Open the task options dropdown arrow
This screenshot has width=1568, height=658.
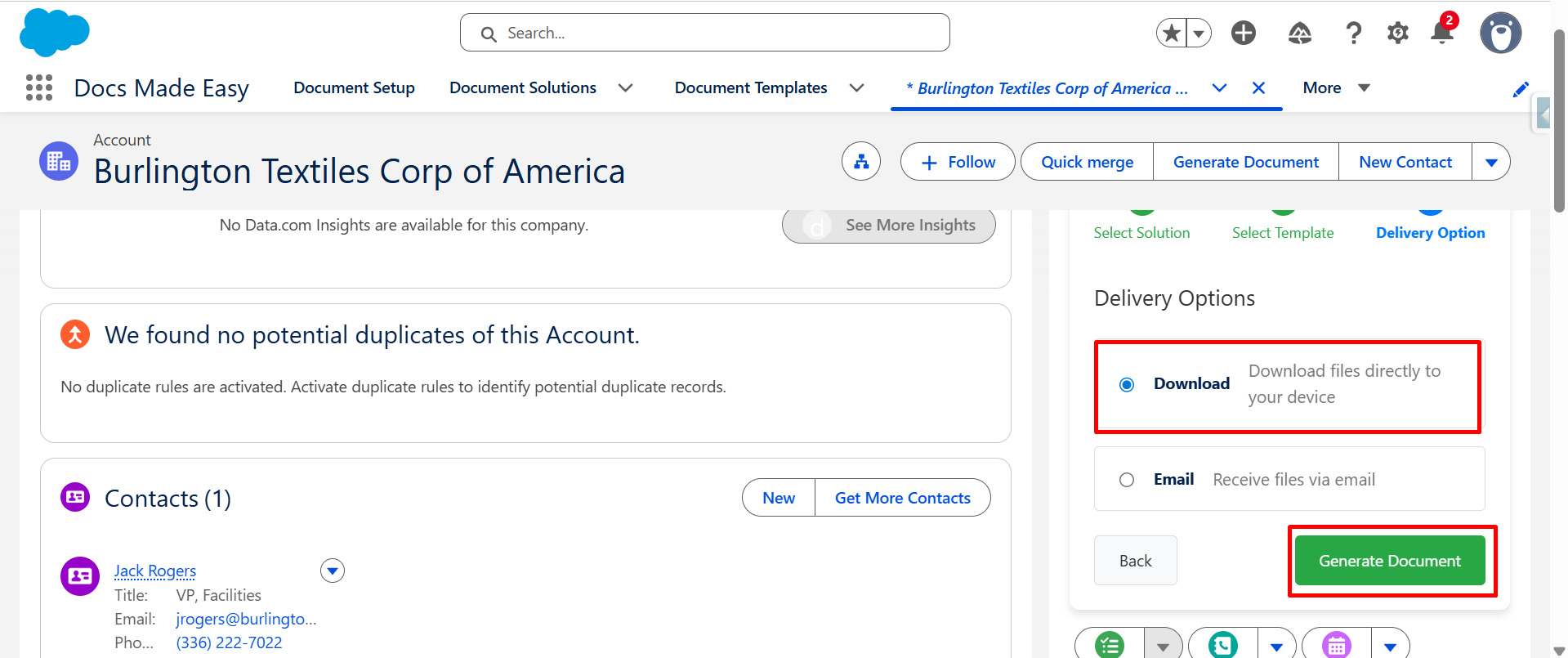[1164, 645]
